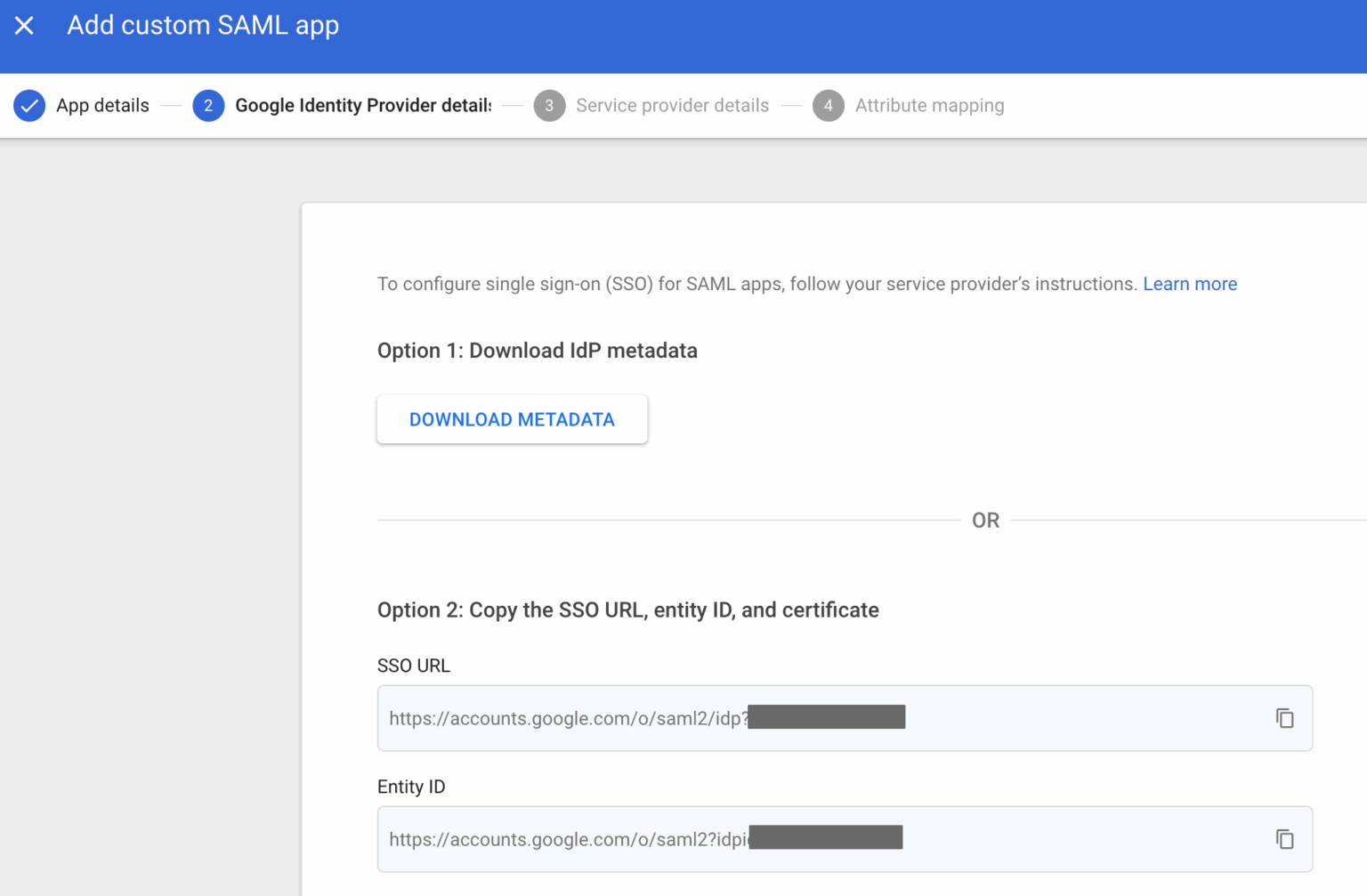Click the gray step 4 circle
The image size is (1367, 896).
(x=828, y=105)
